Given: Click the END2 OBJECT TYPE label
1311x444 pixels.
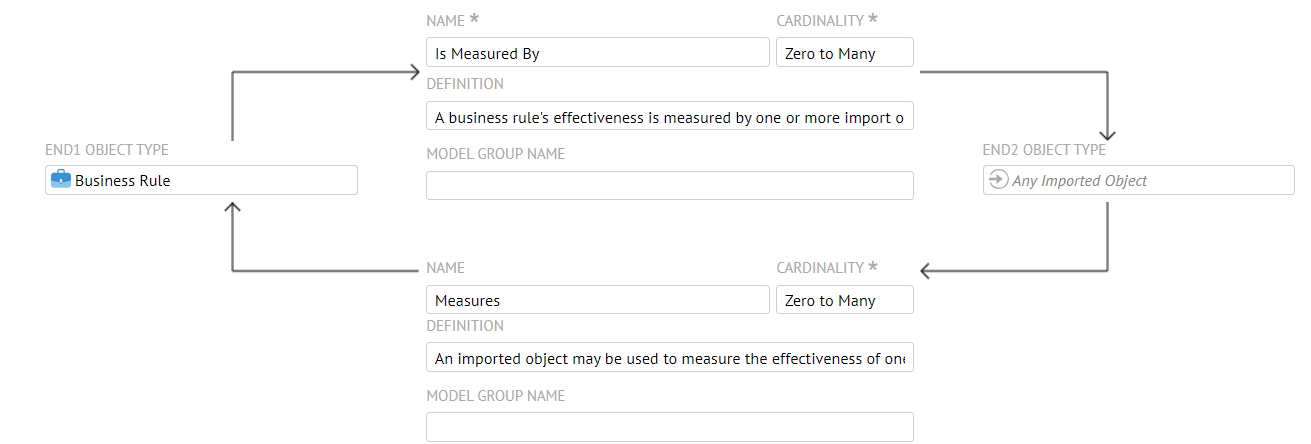Looking at the screenshot, I should (1044, 150).
